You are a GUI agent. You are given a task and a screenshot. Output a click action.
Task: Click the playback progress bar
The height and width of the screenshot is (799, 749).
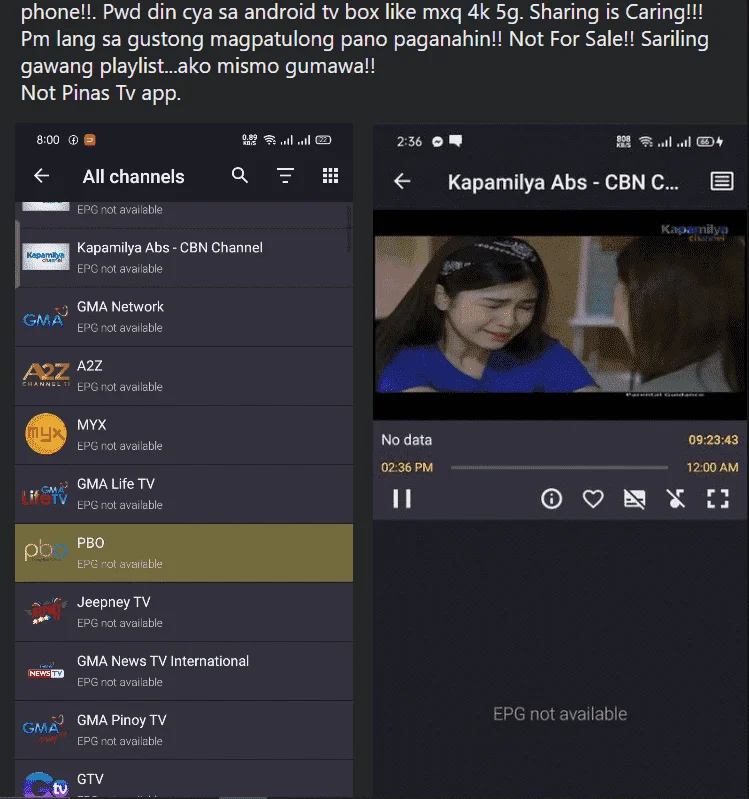[559, 467]
